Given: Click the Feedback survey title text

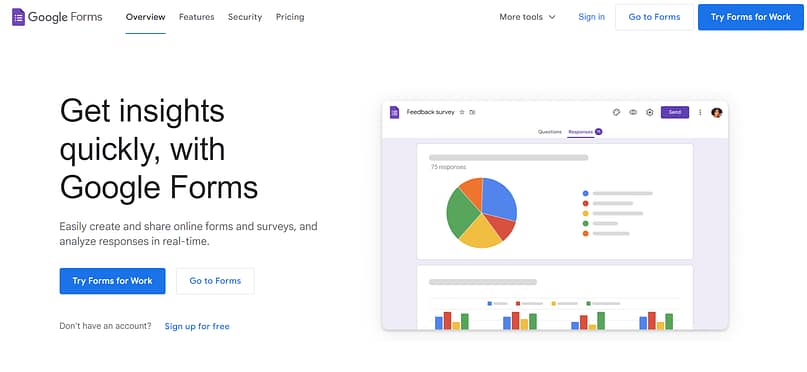Looking at the screenshot, I should [x=431, y=112].
